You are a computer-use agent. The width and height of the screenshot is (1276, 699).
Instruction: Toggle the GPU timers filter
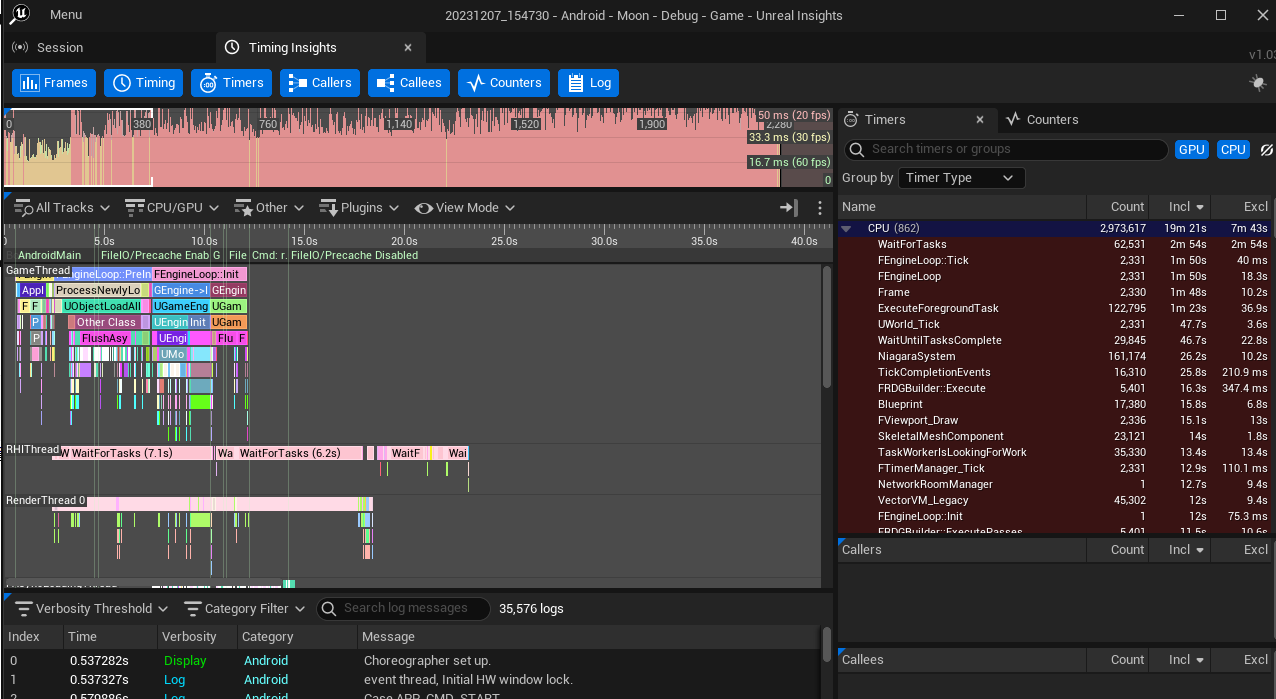tap(1191, 149)
